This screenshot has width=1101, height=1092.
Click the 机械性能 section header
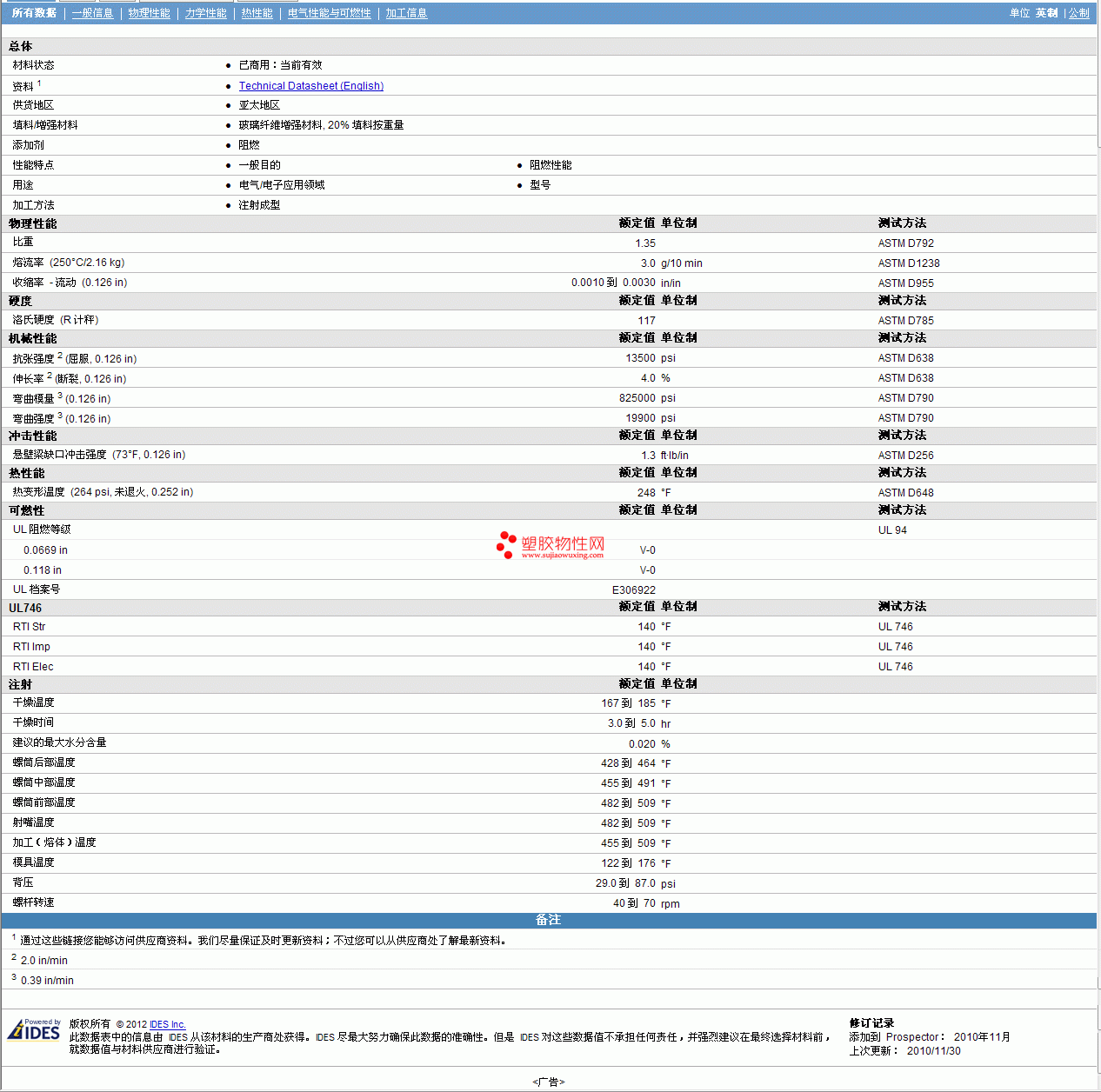(33, 338)
